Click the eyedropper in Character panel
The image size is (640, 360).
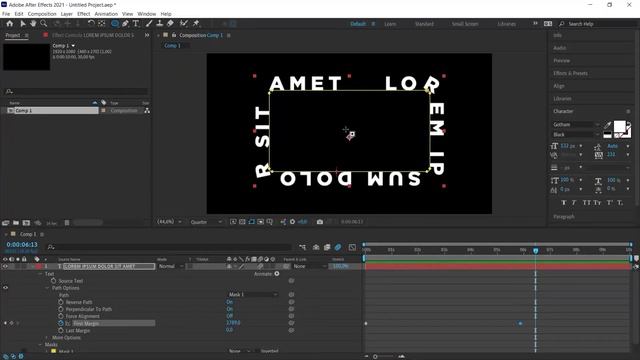(607, 125)
